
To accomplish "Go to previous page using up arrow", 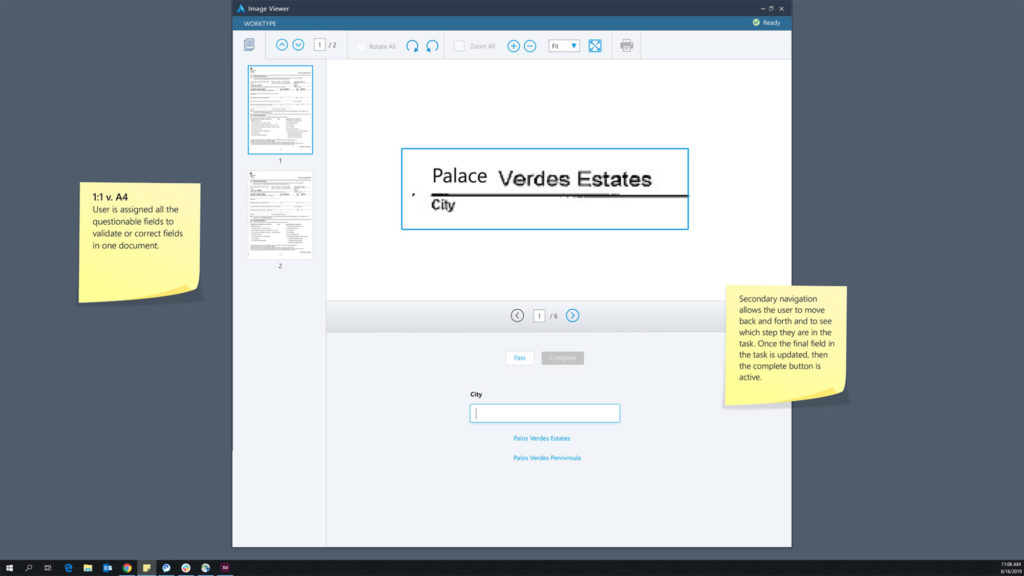I will pos(282,45).
